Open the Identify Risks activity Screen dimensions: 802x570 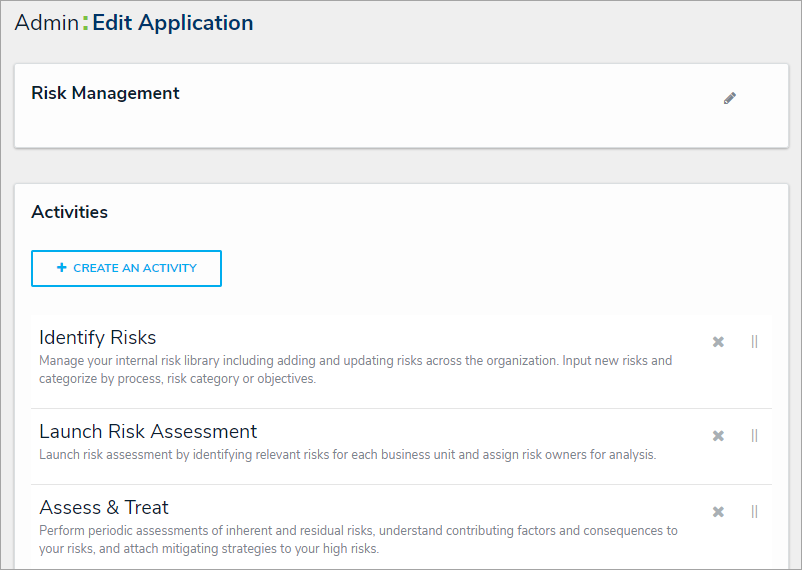click(x=98, y=337)
